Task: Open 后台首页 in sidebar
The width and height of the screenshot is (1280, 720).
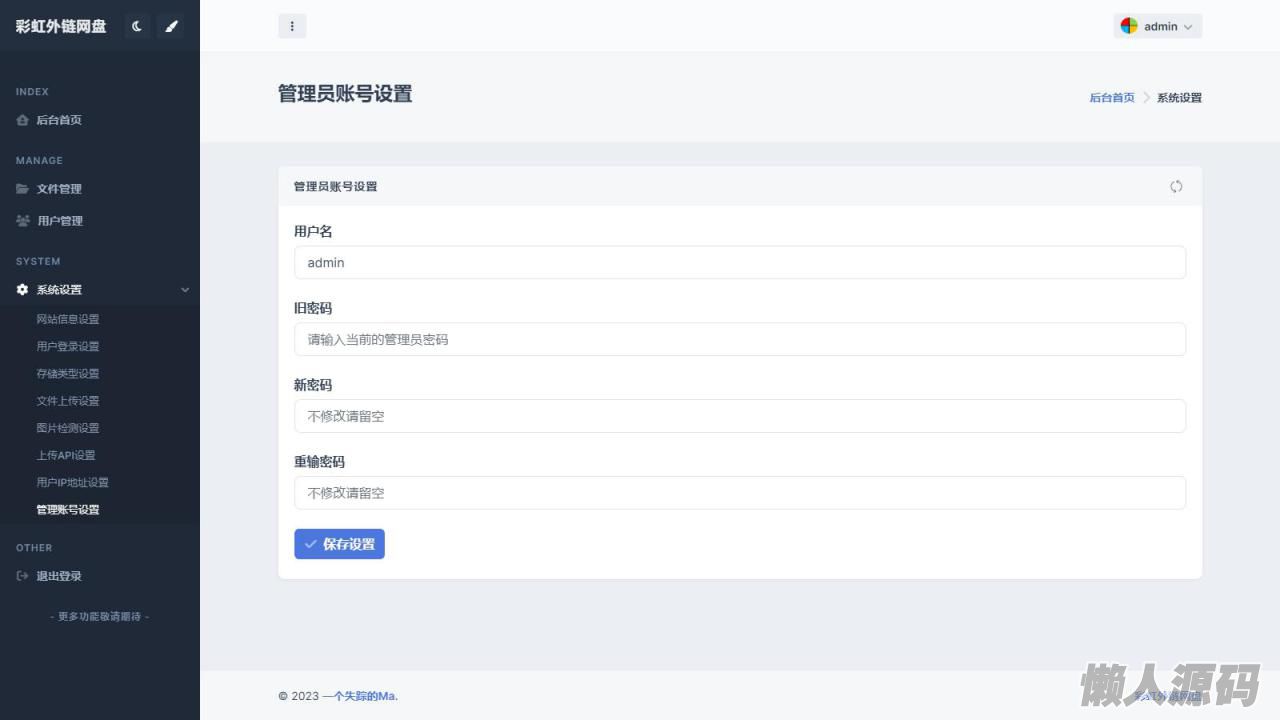Action: coord(59,120)
